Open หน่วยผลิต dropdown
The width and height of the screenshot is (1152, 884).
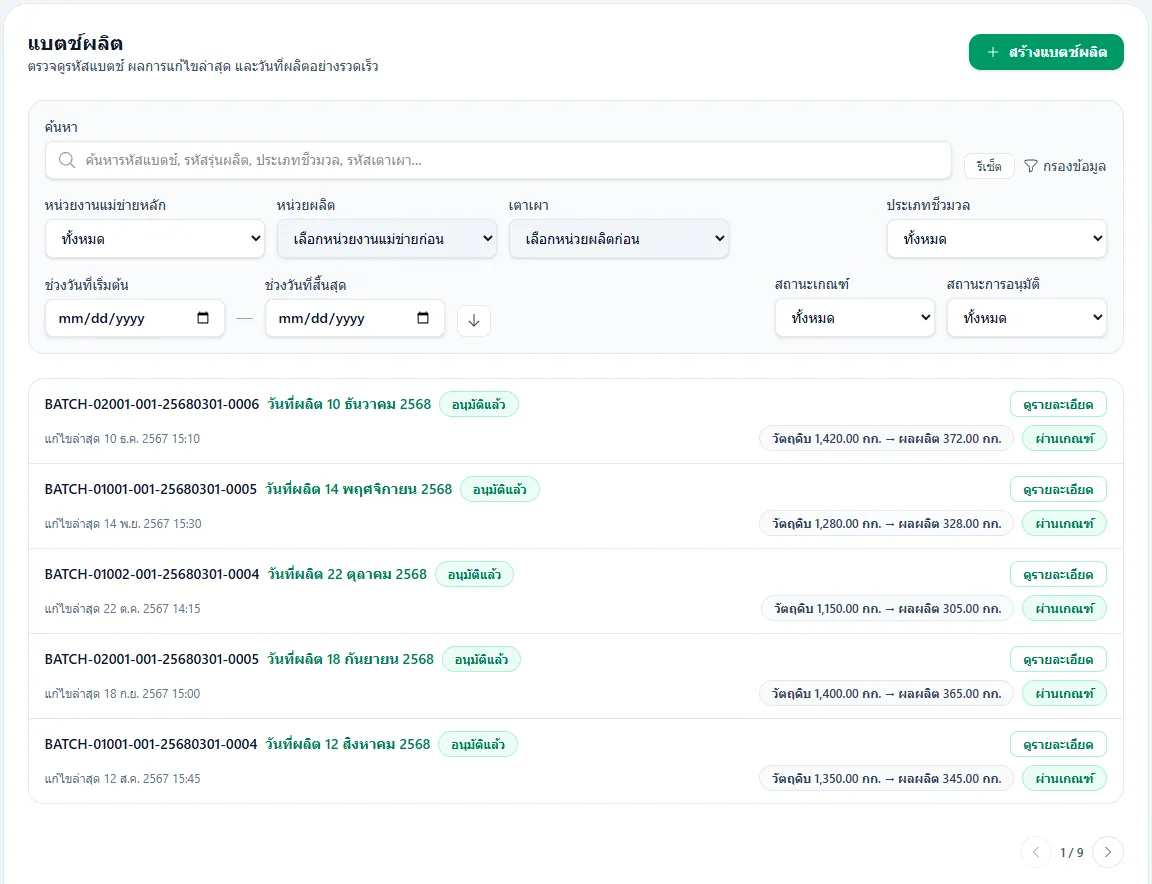(x=386, y=239)
